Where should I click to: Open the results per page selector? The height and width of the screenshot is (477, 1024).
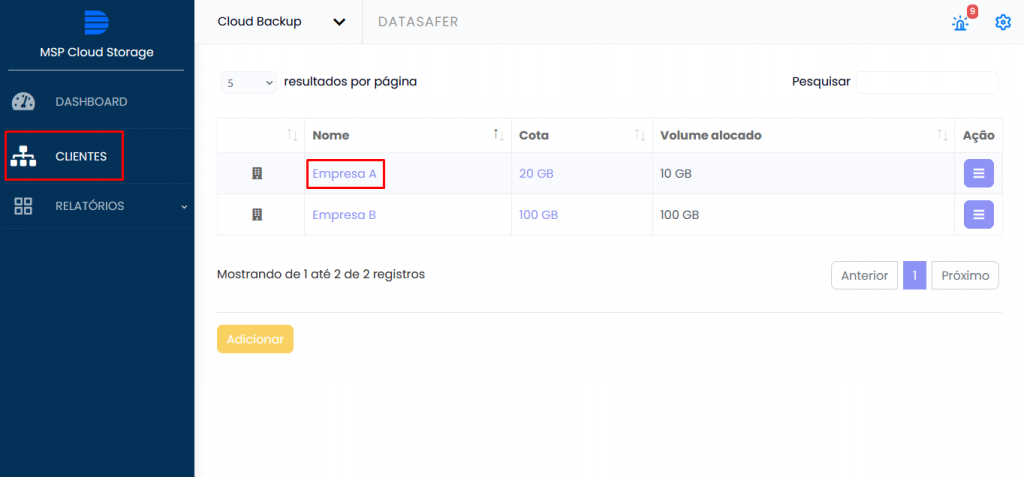tap(248, 84)
